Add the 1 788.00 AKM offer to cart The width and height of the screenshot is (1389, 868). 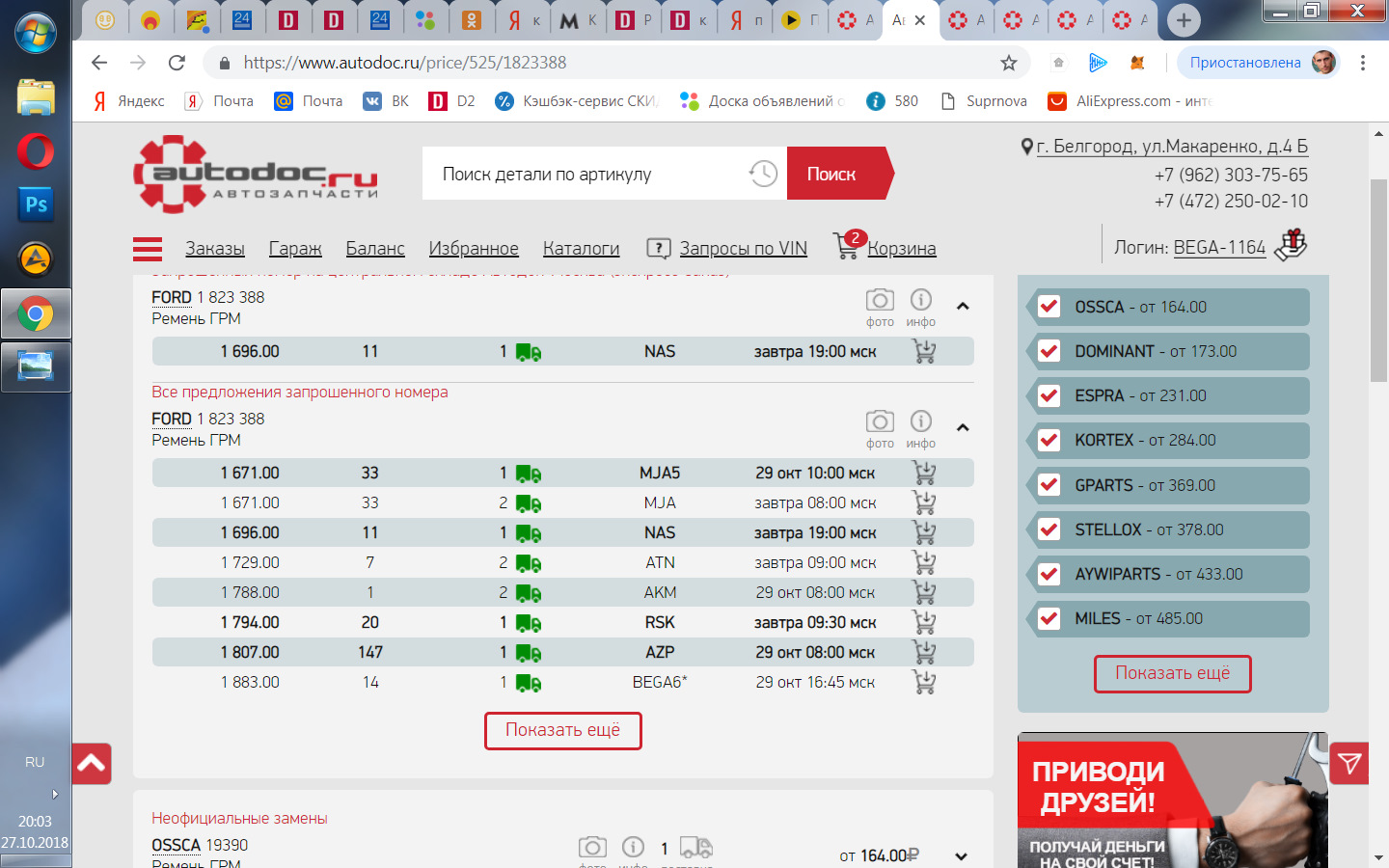pos(924,592)
